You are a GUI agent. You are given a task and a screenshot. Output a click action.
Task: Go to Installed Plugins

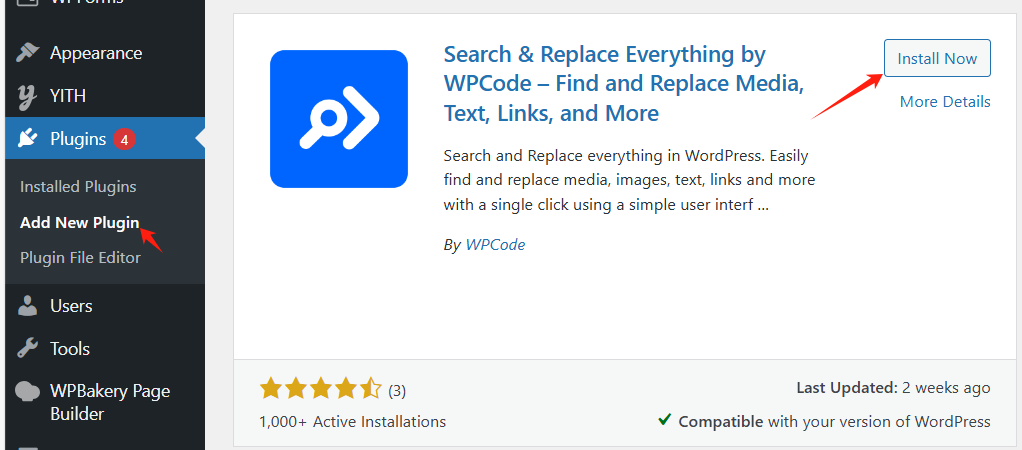(78, 187)
